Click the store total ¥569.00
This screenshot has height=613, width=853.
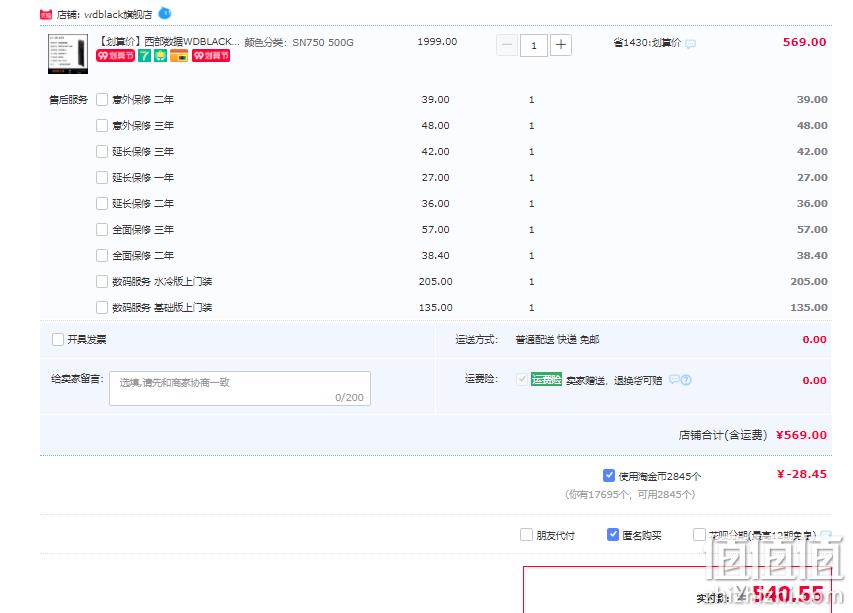click(801, 435)
